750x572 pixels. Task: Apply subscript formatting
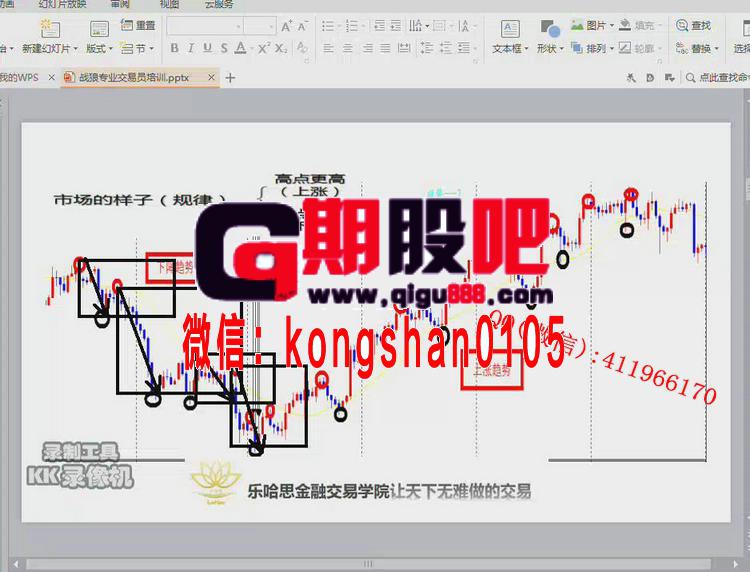(x=281, y=48)
